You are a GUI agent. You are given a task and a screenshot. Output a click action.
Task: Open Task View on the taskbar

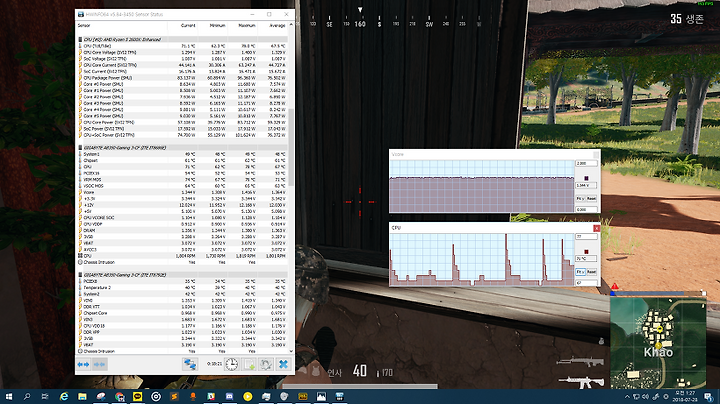[45, 397]
